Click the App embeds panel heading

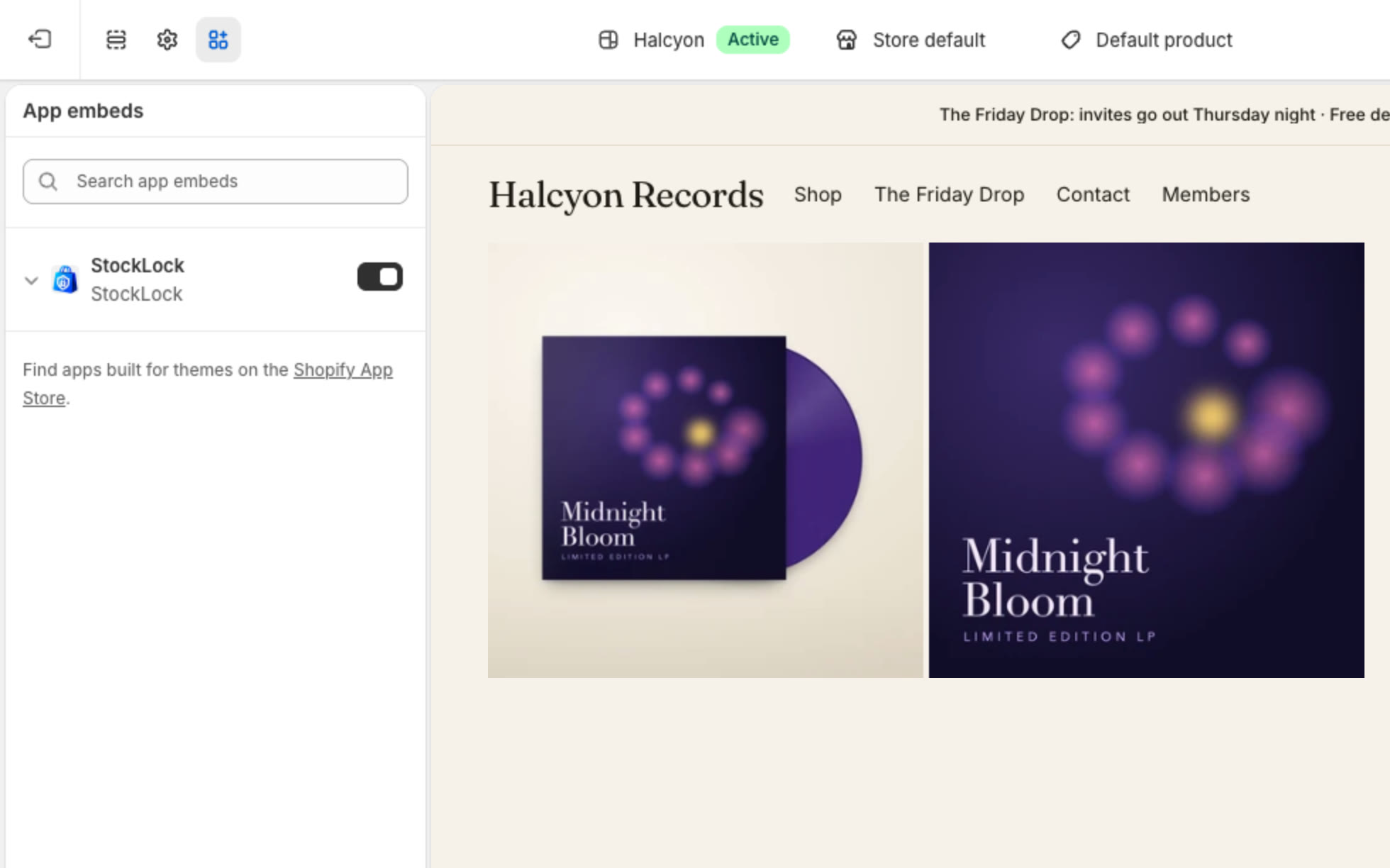[83, 111]
